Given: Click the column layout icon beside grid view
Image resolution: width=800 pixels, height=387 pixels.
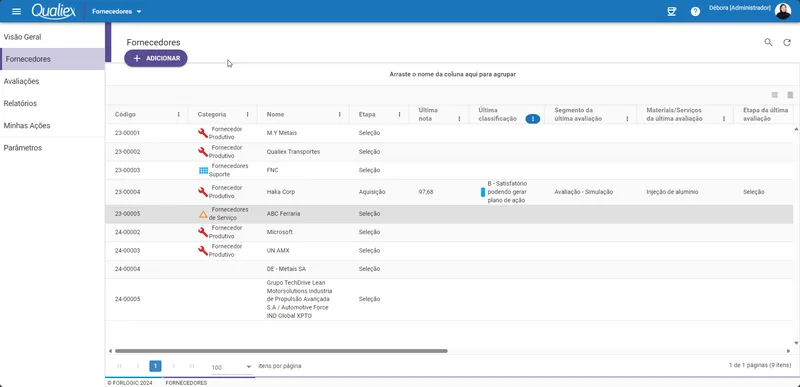Looking at the screenshot, I should click(x=790, y=95).
